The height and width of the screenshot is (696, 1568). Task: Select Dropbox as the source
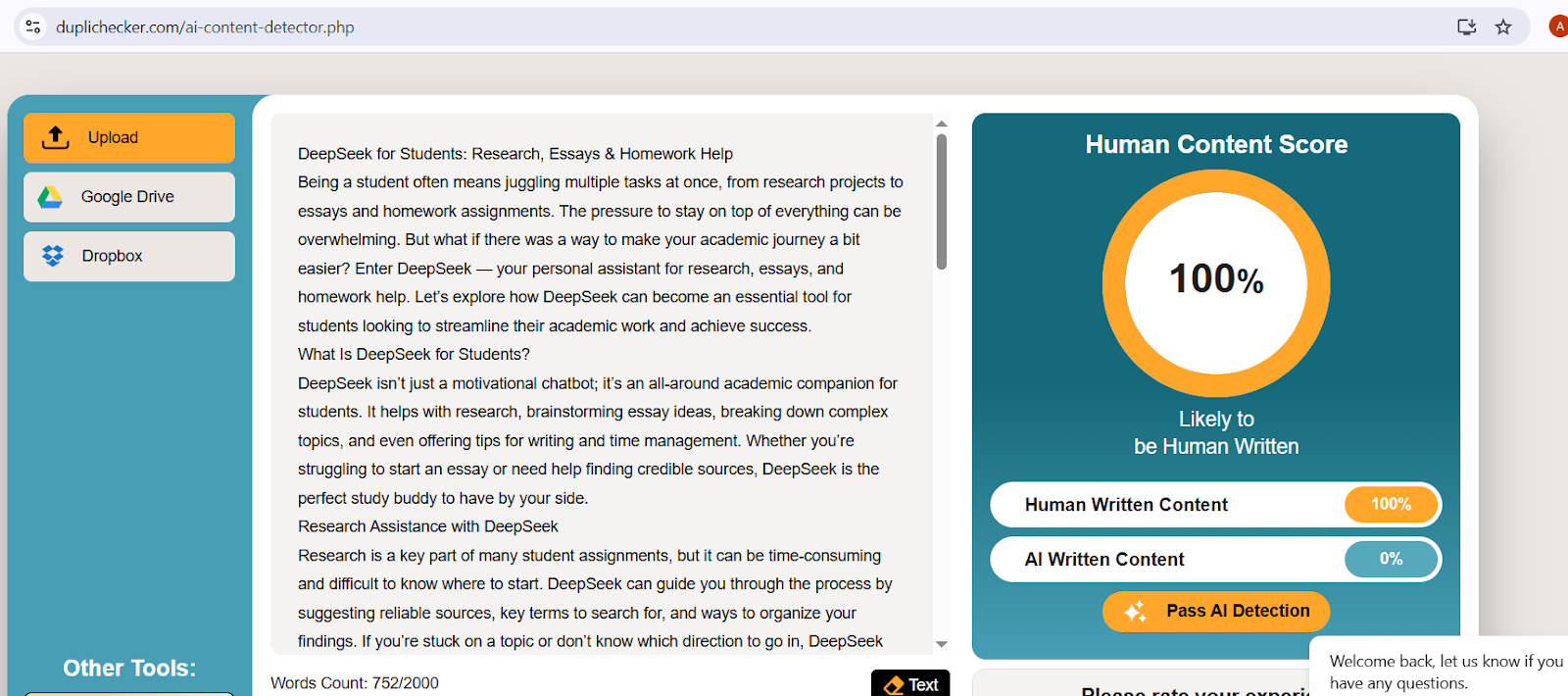pyautogui.click(x=129, y=256)
